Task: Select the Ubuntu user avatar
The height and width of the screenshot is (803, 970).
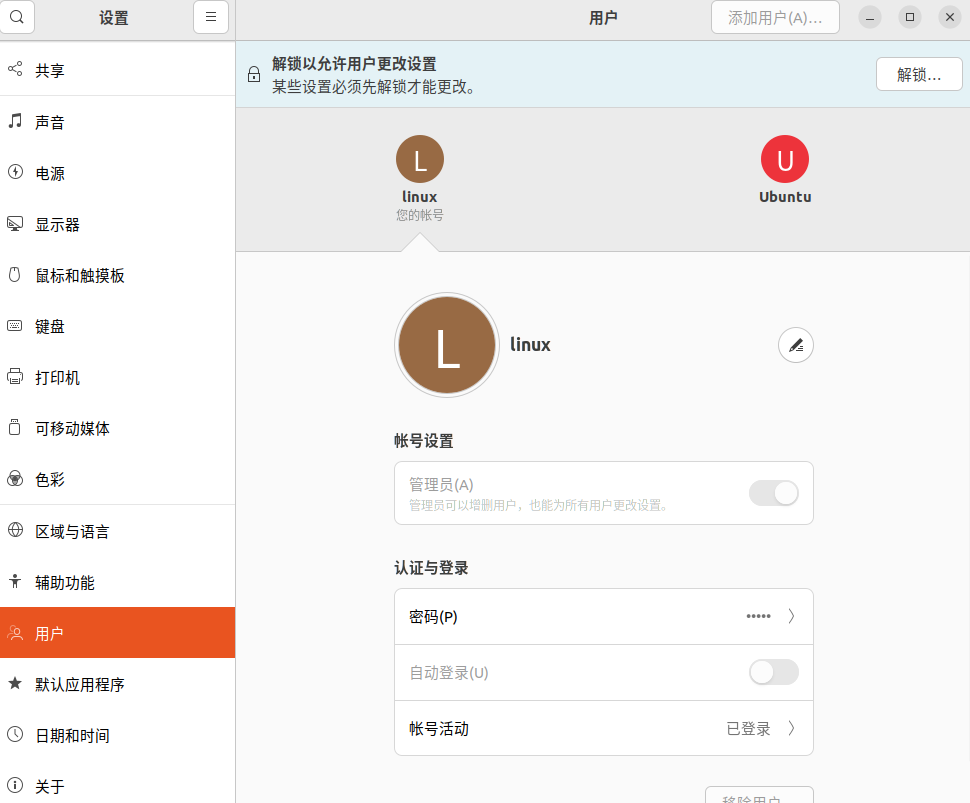Action: [785, 159]
